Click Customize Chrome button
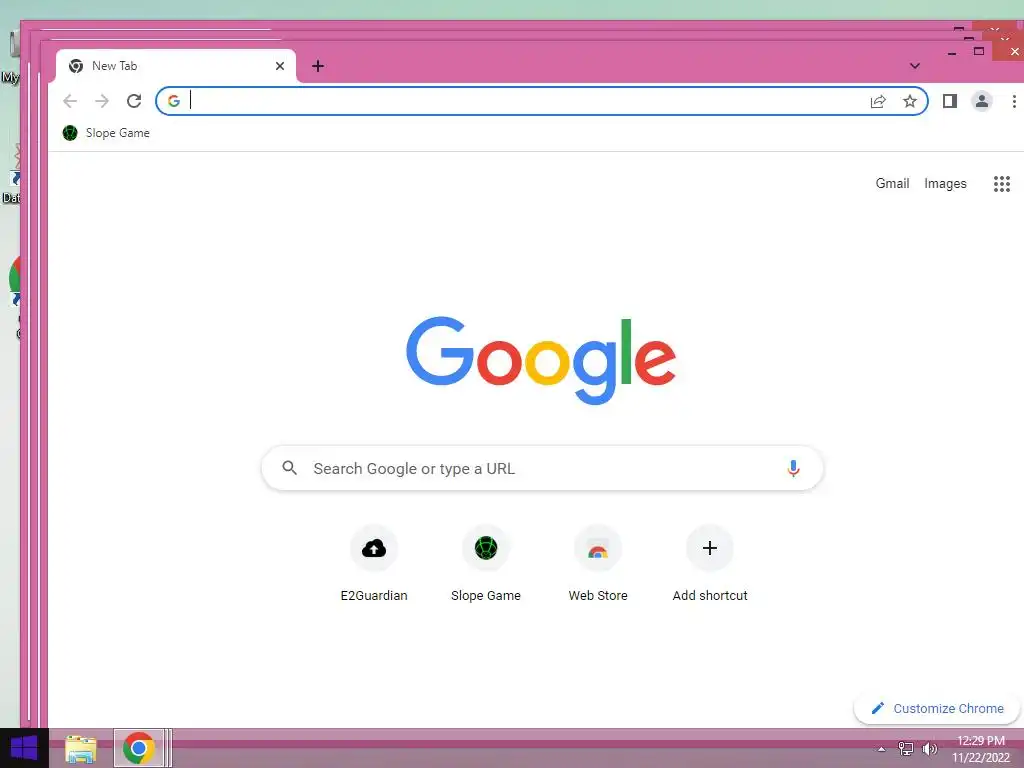This screenshot has height=768, width=1024. click(x=936, y=709)
